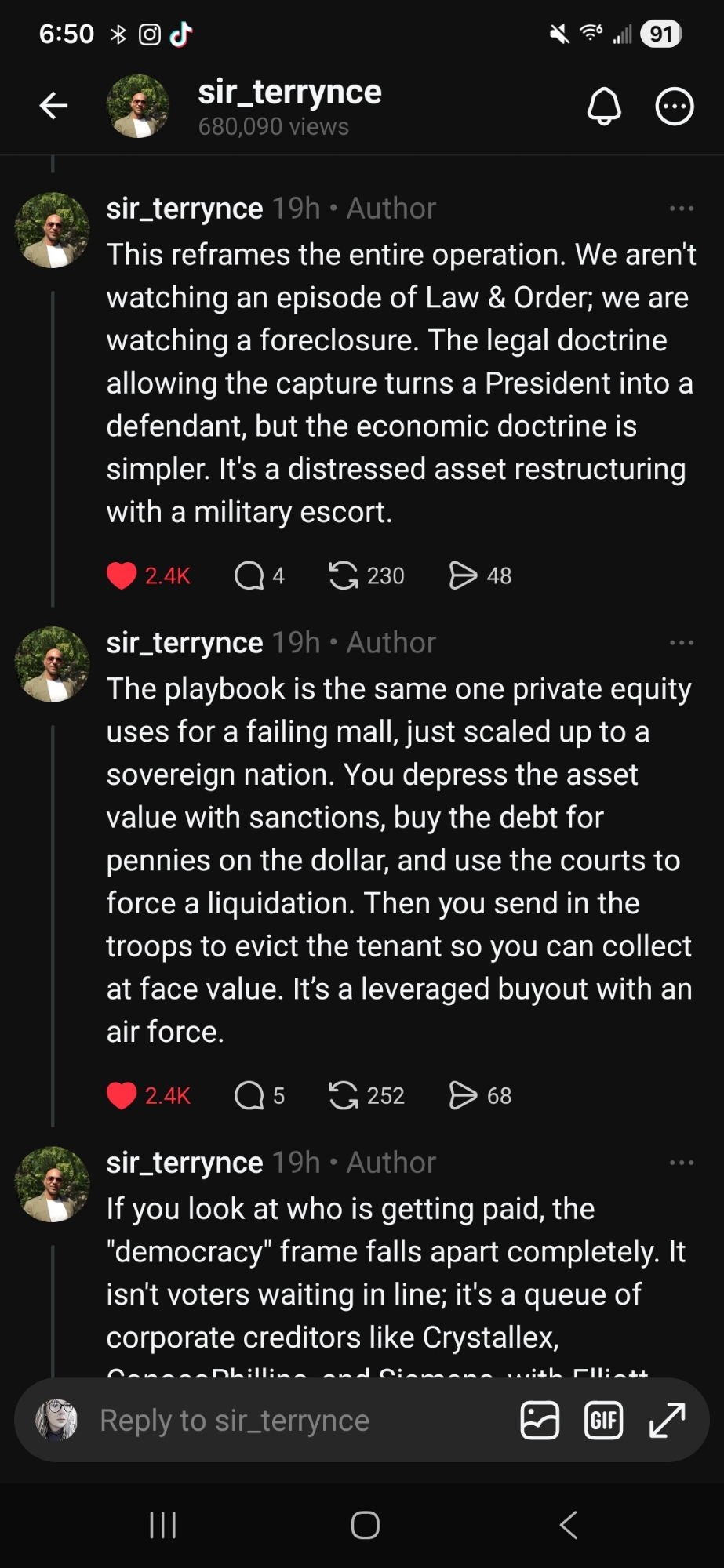The image size is (724, 1568).
Task: Unlike the first post heart showing 2.4K
Action: 122,575
